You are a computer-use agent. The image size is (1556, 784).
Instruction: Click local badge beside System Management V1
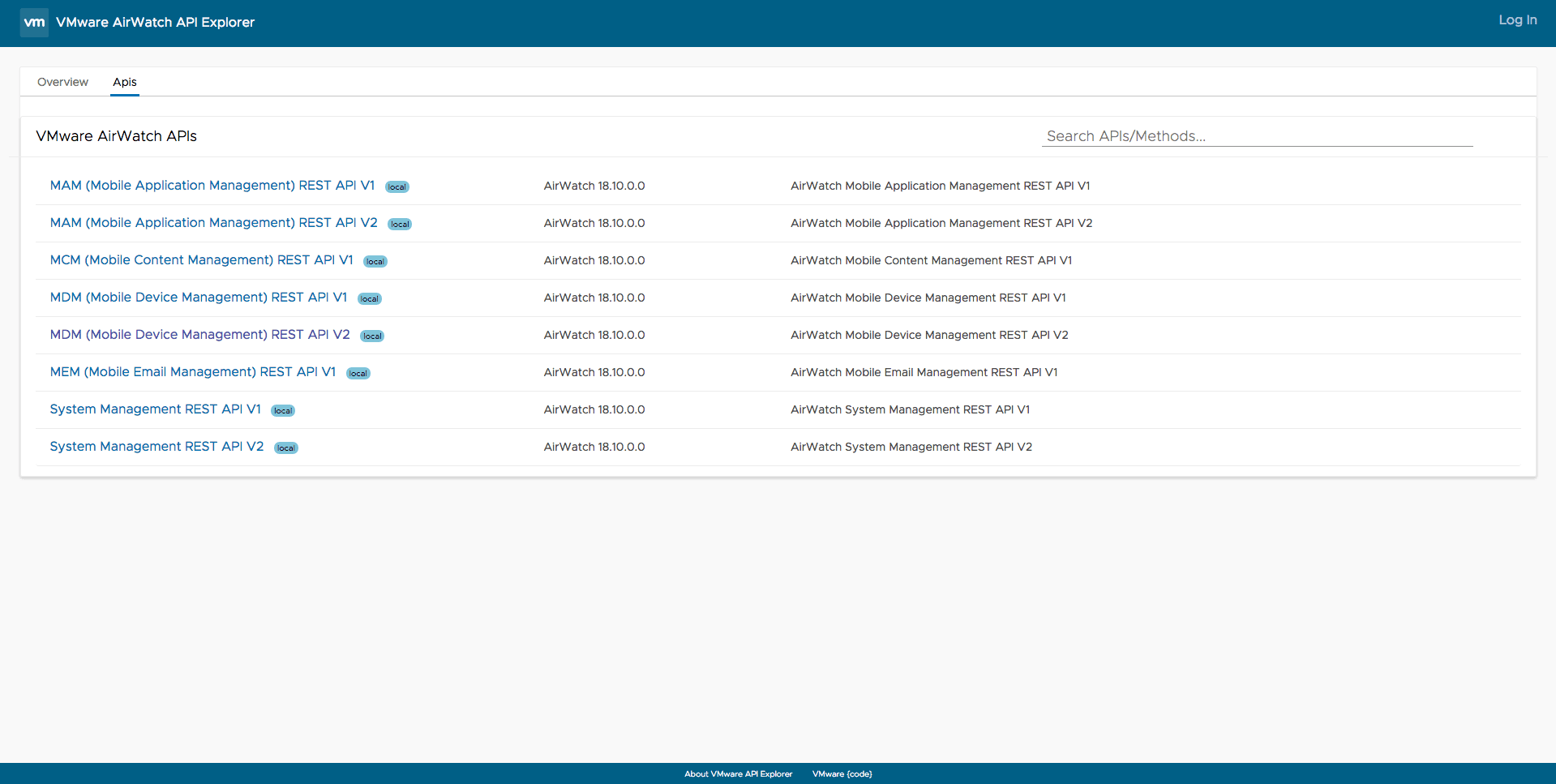283,411
